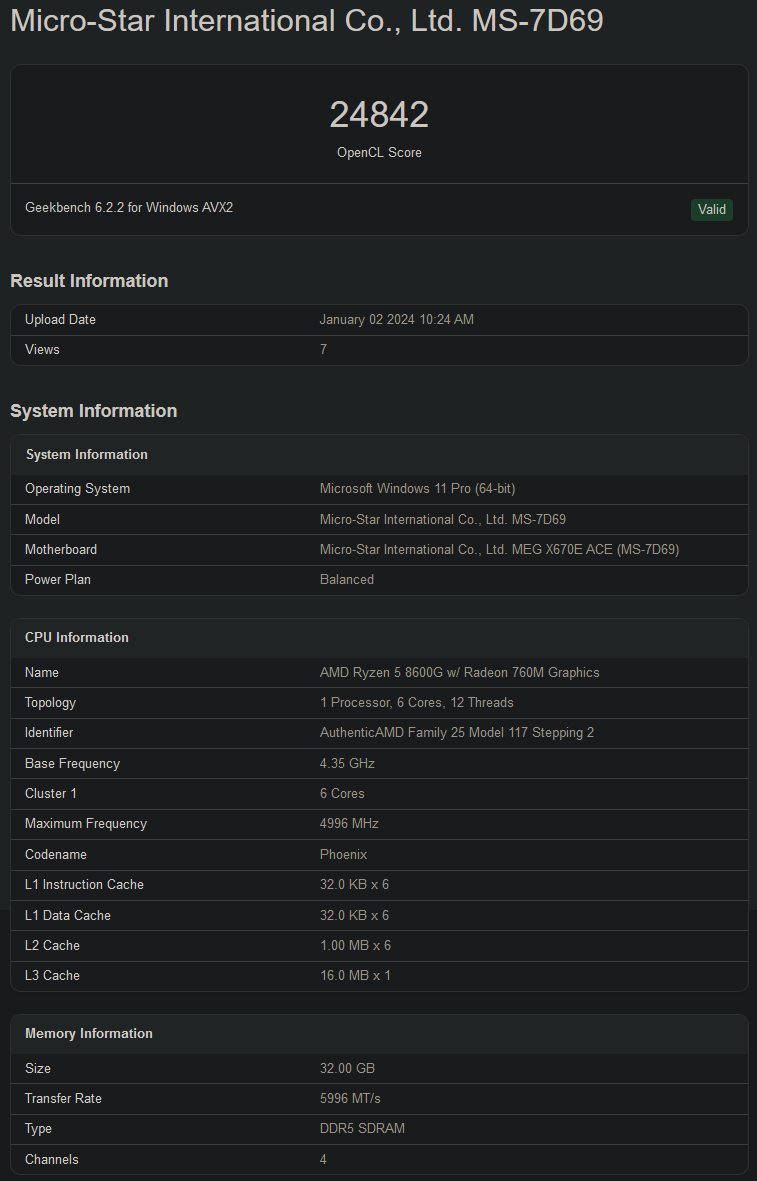Click the Result Information heading
This screenshot has width=757, height=1181.
pyautogui.click(x=89, y=280)
